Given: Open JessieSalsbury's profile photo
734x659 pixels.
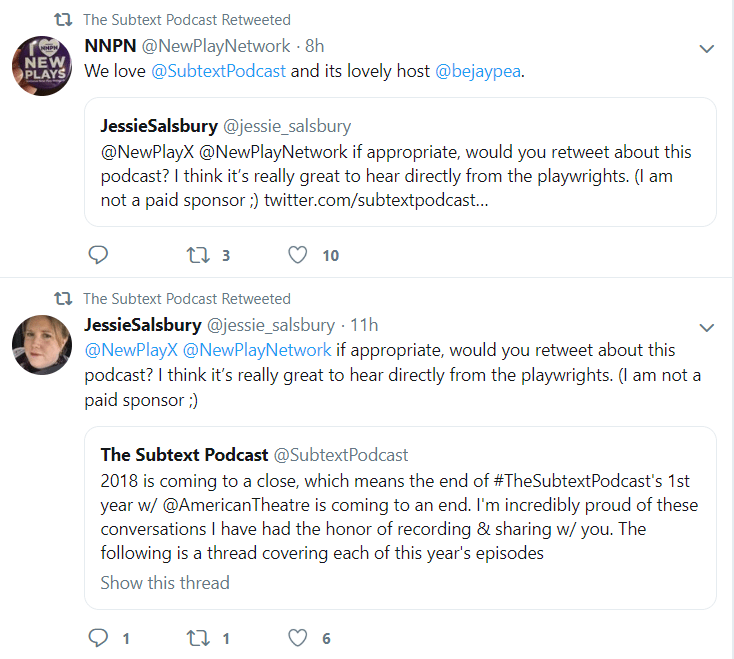Looking at the screenshot, I should tap(41, 344).
